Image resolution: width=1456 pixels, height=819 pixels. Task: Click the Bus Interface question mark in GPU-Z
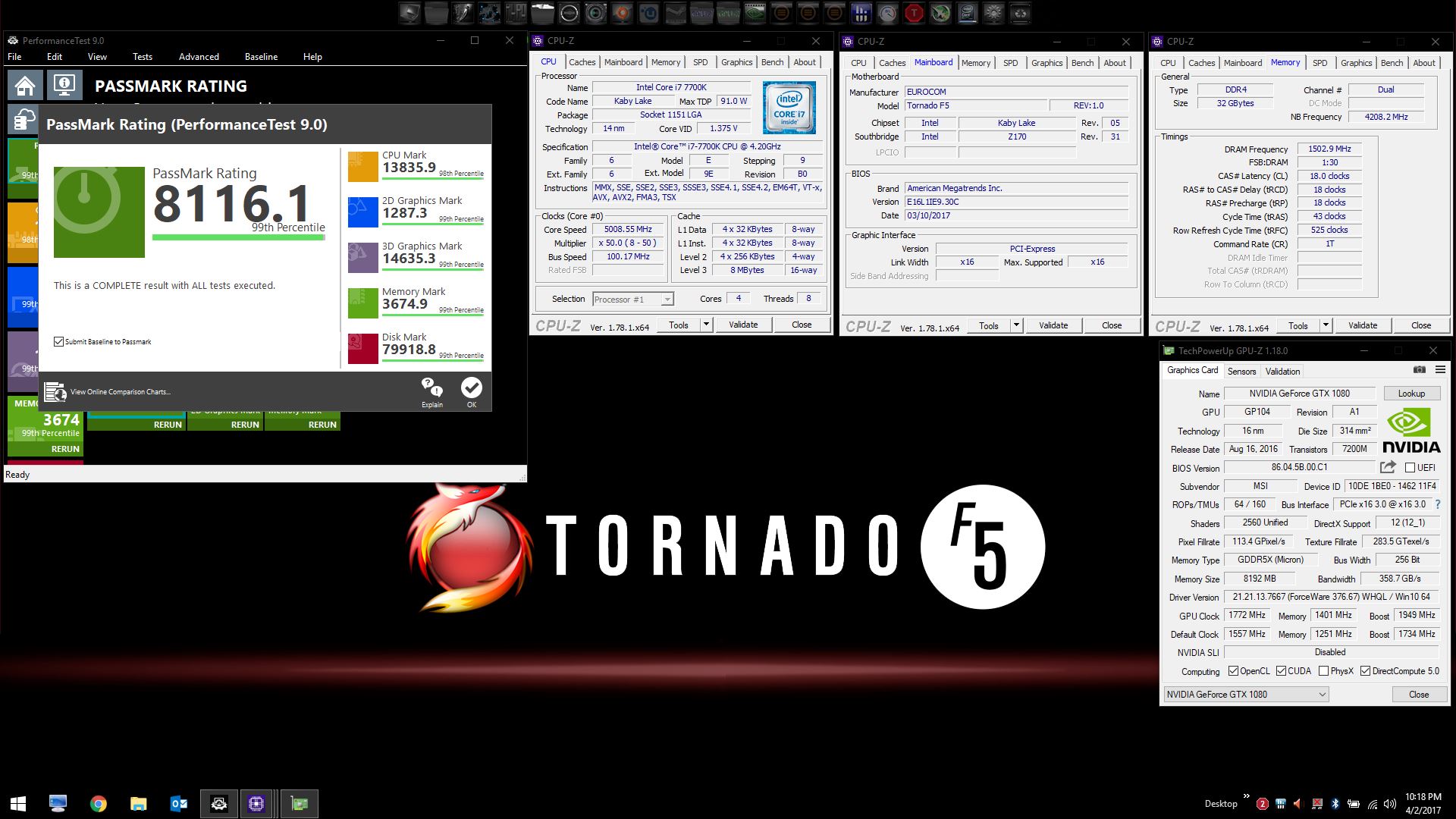pyautogui.click(x=1437, y=504)
